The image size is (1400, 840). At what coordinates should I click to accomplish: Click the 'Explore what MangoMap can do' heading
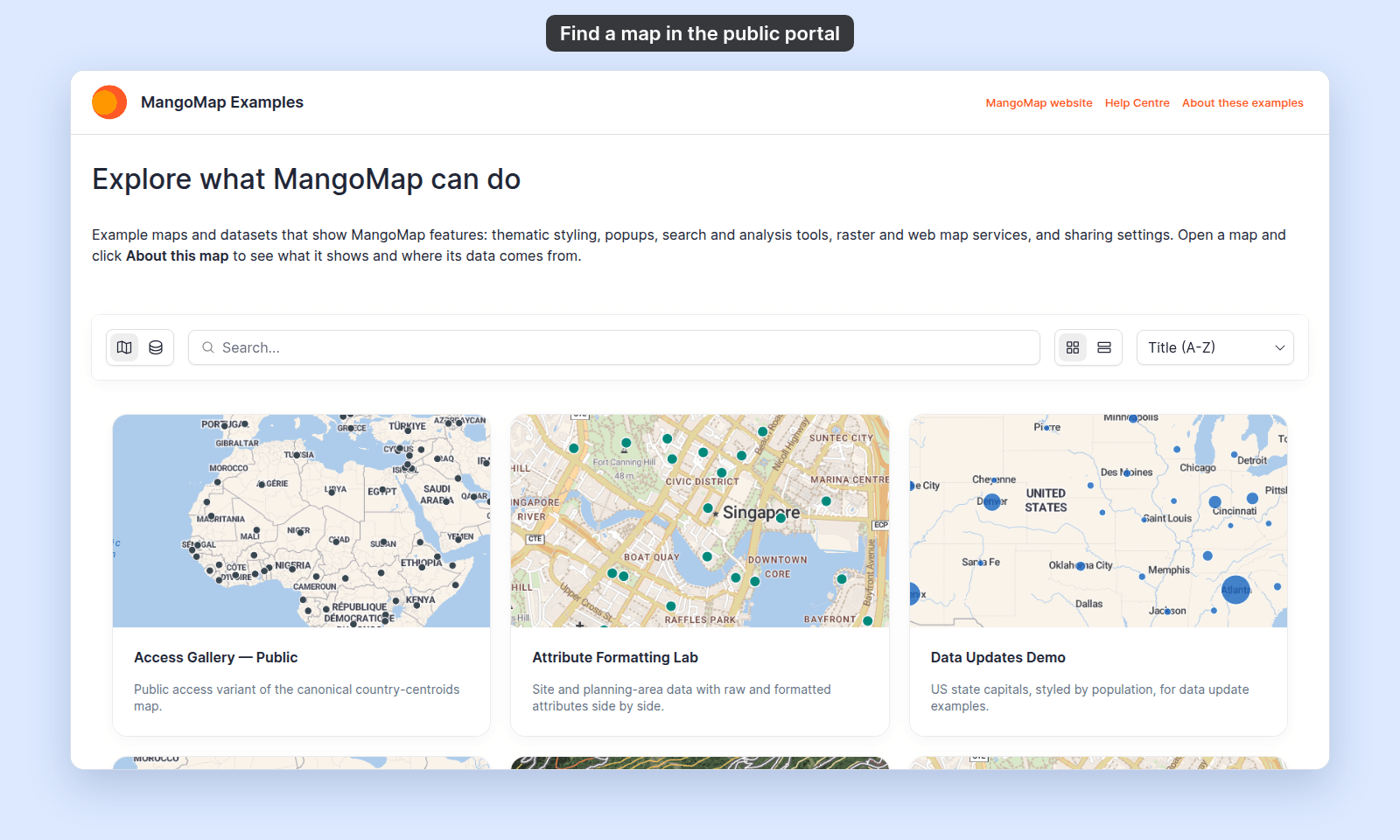pyautogui.click(x=306, y=179)
